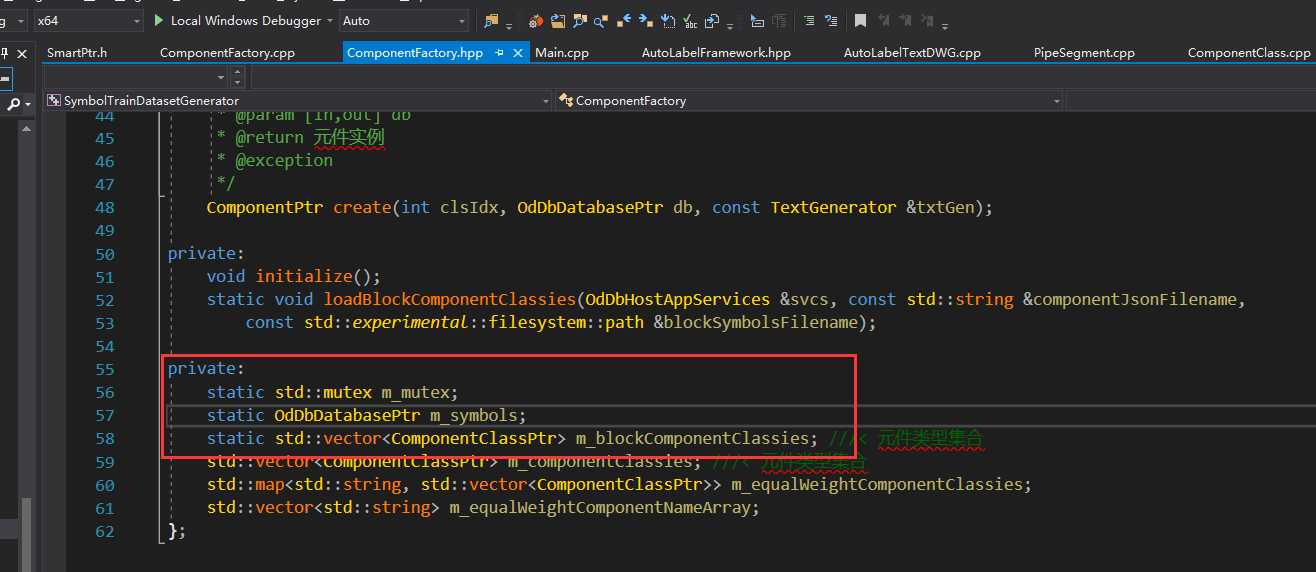Click the create function name on line 48
This screenshot has width=1316, height=572.
[363, 207]
